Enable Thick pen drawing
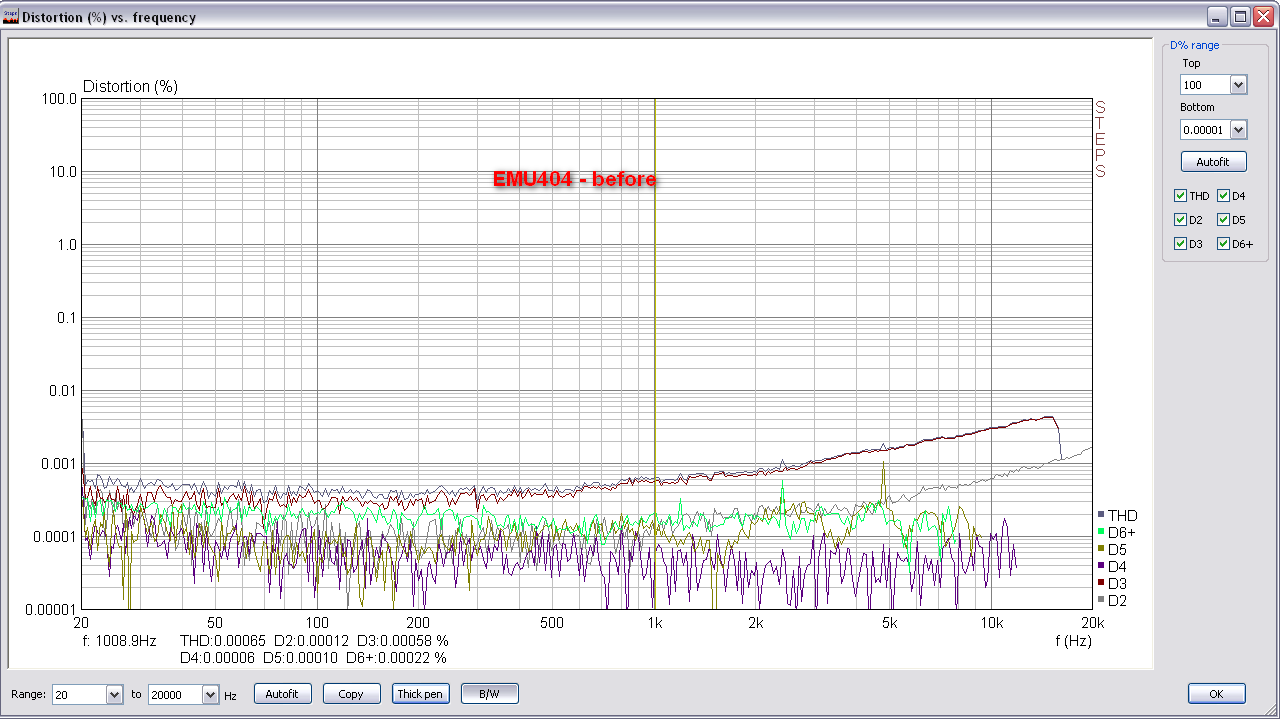The image size is (1280, 719). [x=420, y=694]
